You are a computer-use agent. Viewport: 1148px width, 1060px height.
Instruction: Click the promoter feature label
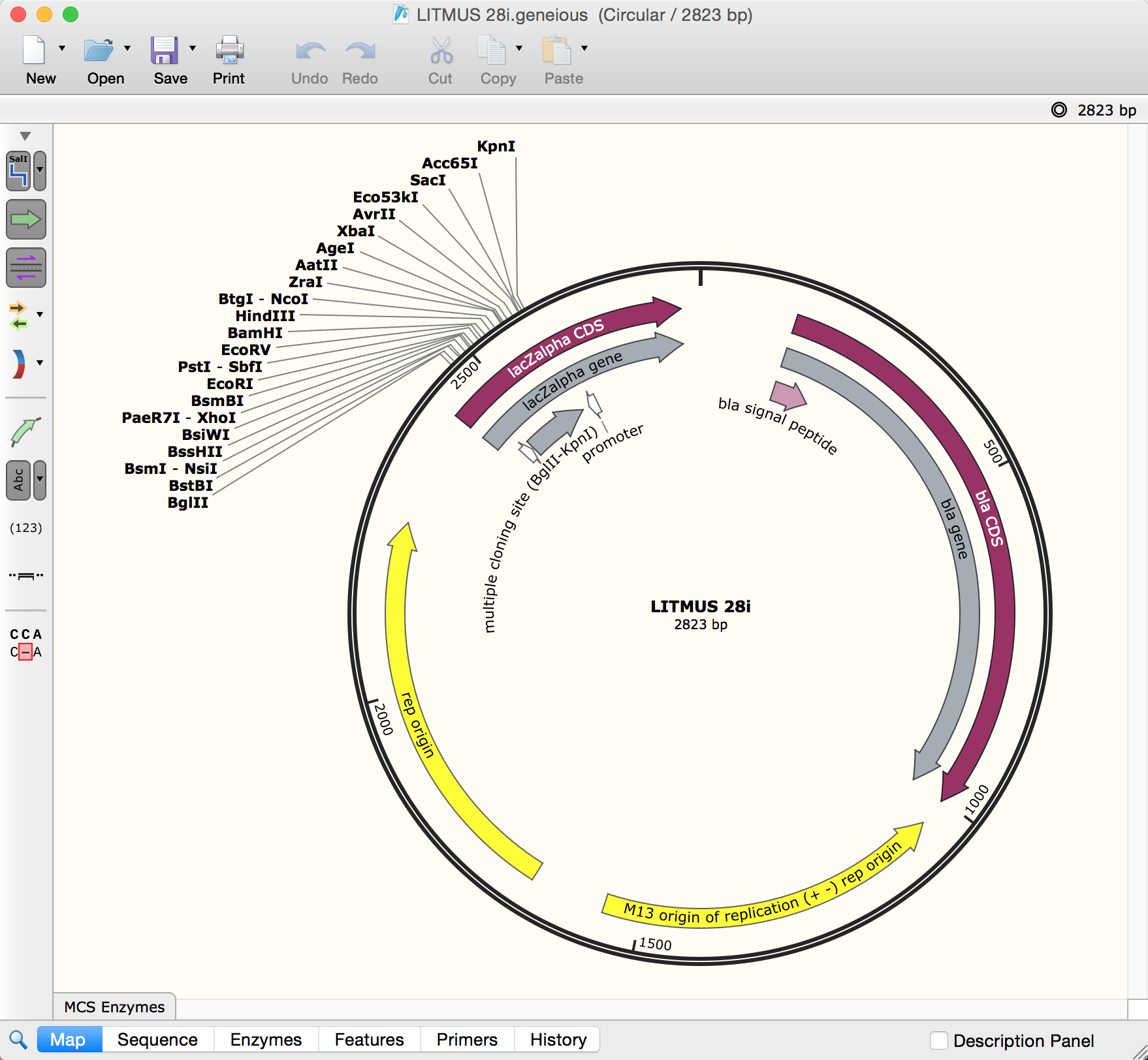coord(613,443)
